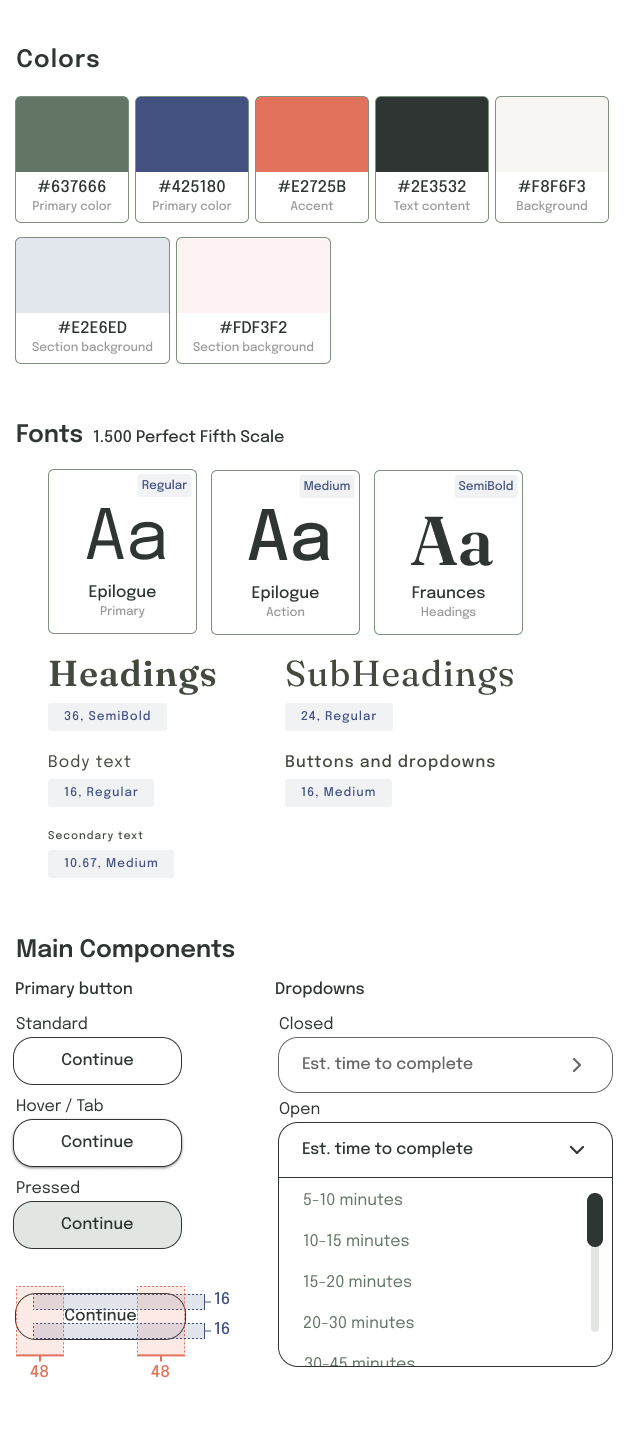Viewport: 640px width, 1440px height.
Task: Open the closed Est. time dropdown
Action: [x=445, y=1064]
